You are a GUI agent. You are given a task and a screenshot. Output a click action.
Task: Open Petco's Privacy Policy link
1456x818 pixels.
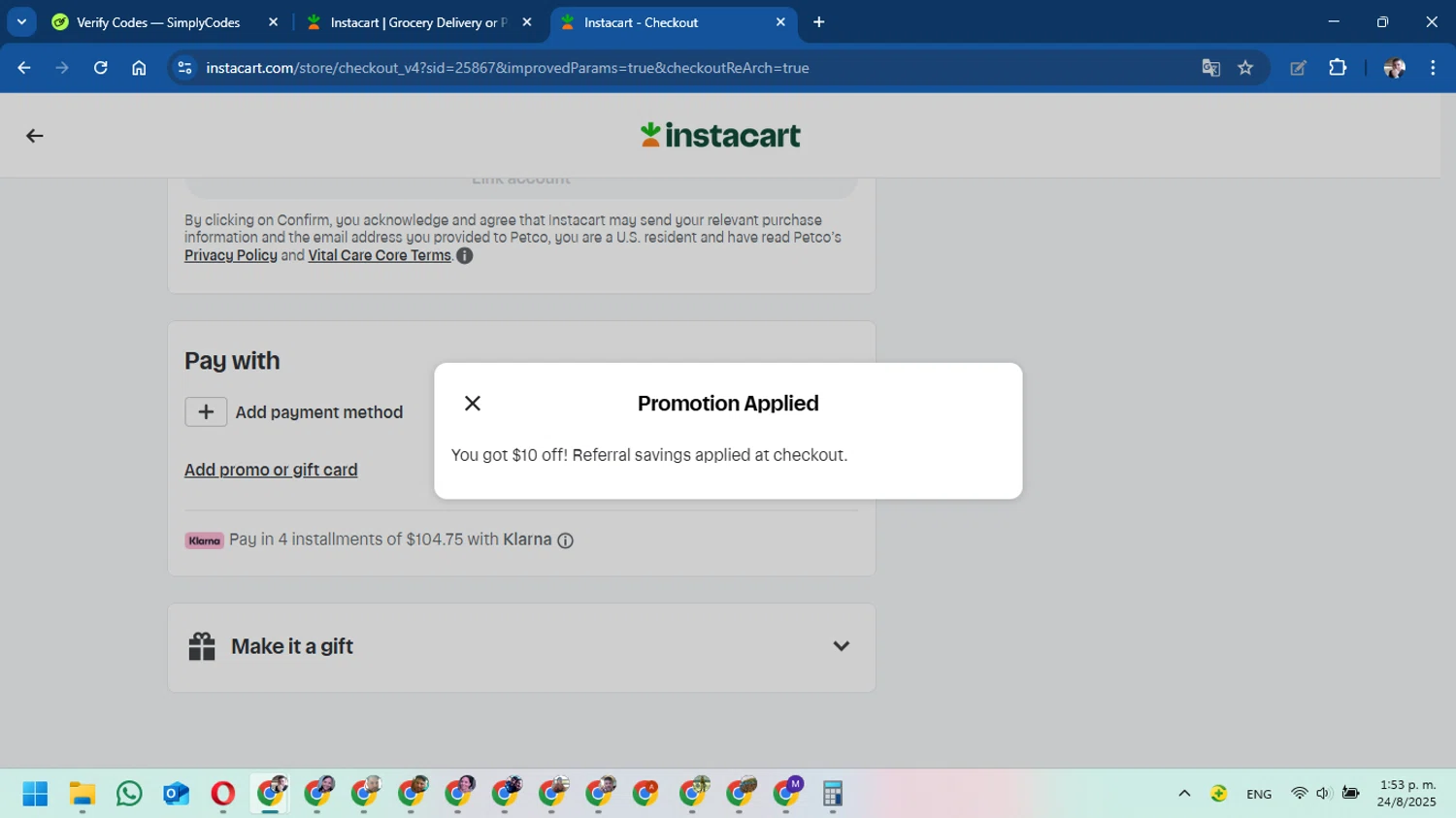231,255
